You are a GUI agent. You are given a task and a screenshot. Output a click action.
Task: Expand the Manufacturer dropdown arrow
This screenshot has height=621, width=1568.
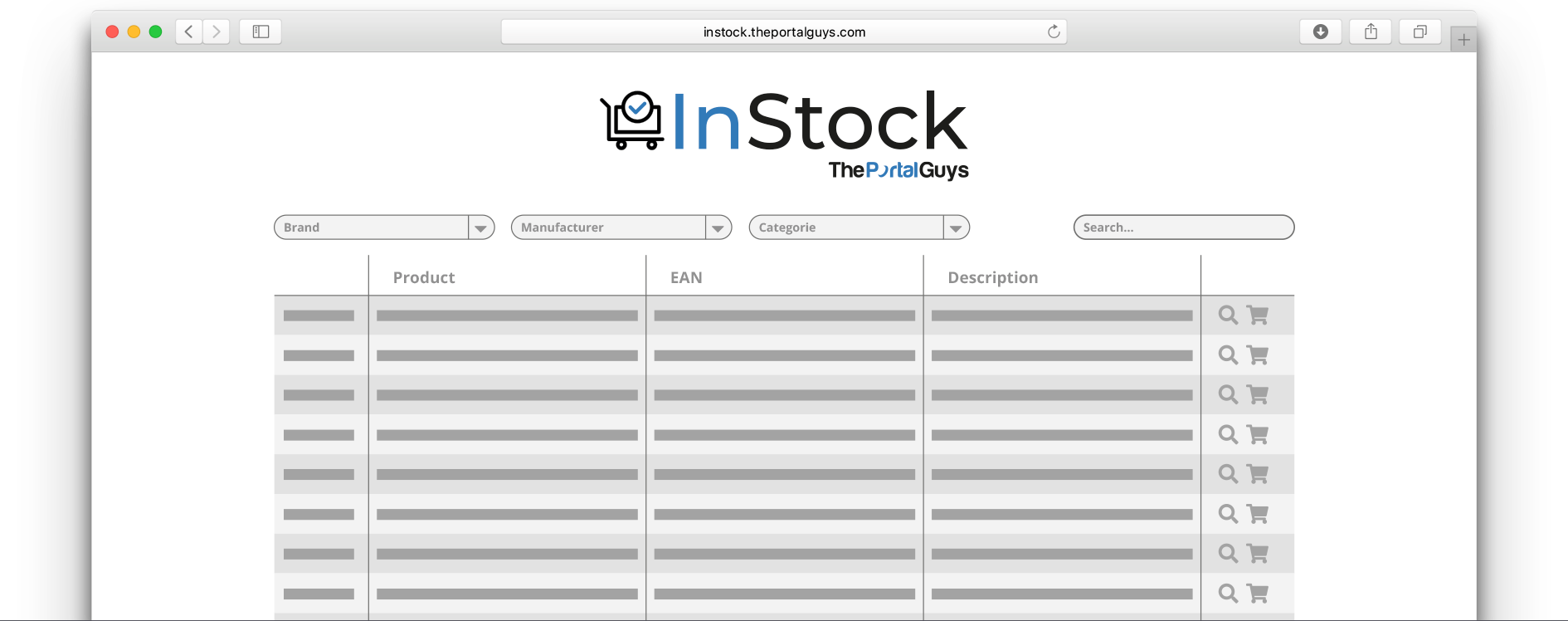[718, 227]
